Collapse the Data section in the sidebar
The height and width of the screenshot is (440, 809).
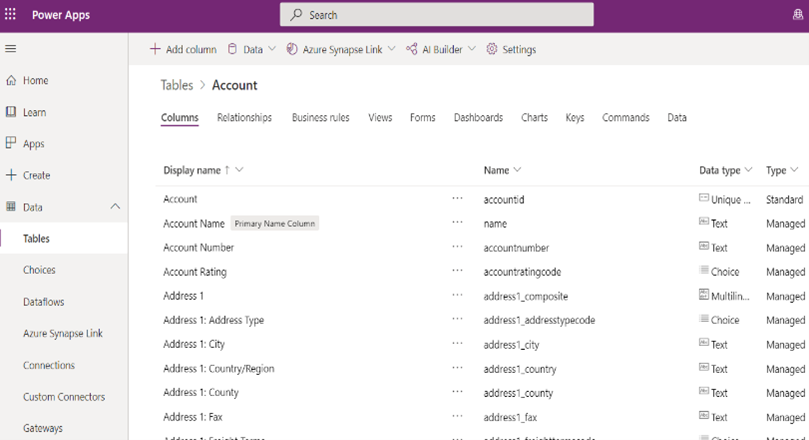115,207
